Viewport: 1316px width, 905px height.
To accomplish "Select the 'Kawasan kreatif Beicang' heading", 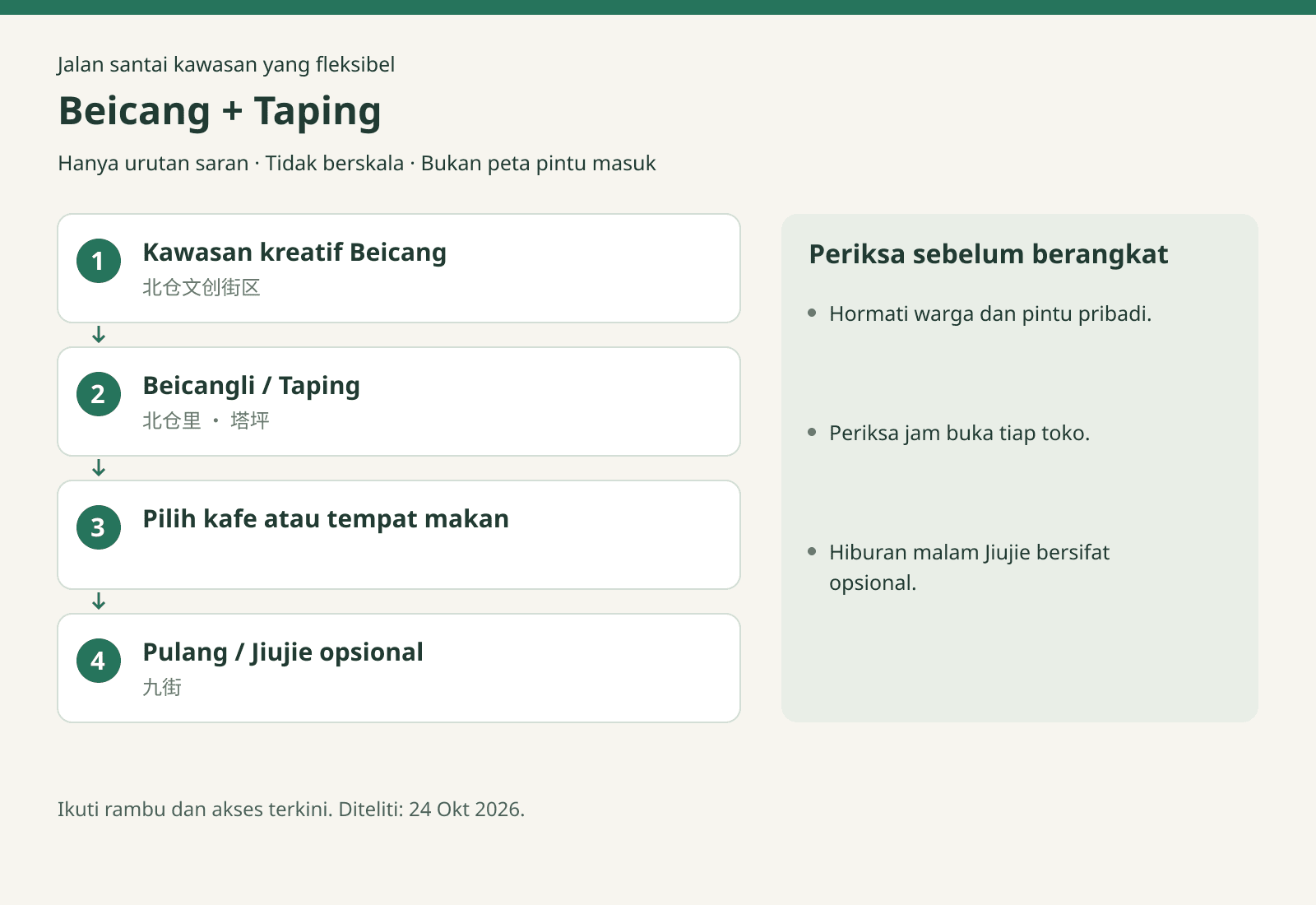I will coord(294,253).
